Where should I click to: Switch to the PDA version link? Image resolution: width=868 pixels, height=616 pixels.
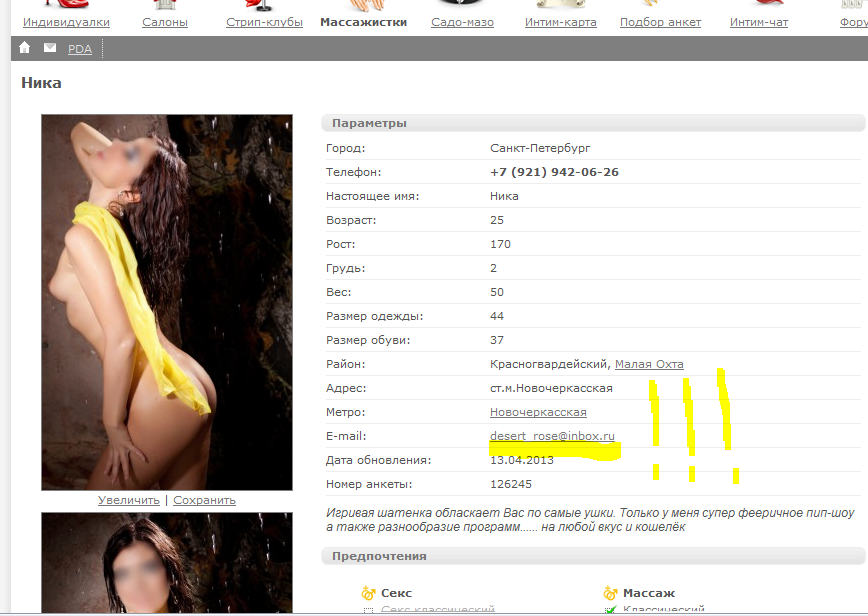(80, 49)
